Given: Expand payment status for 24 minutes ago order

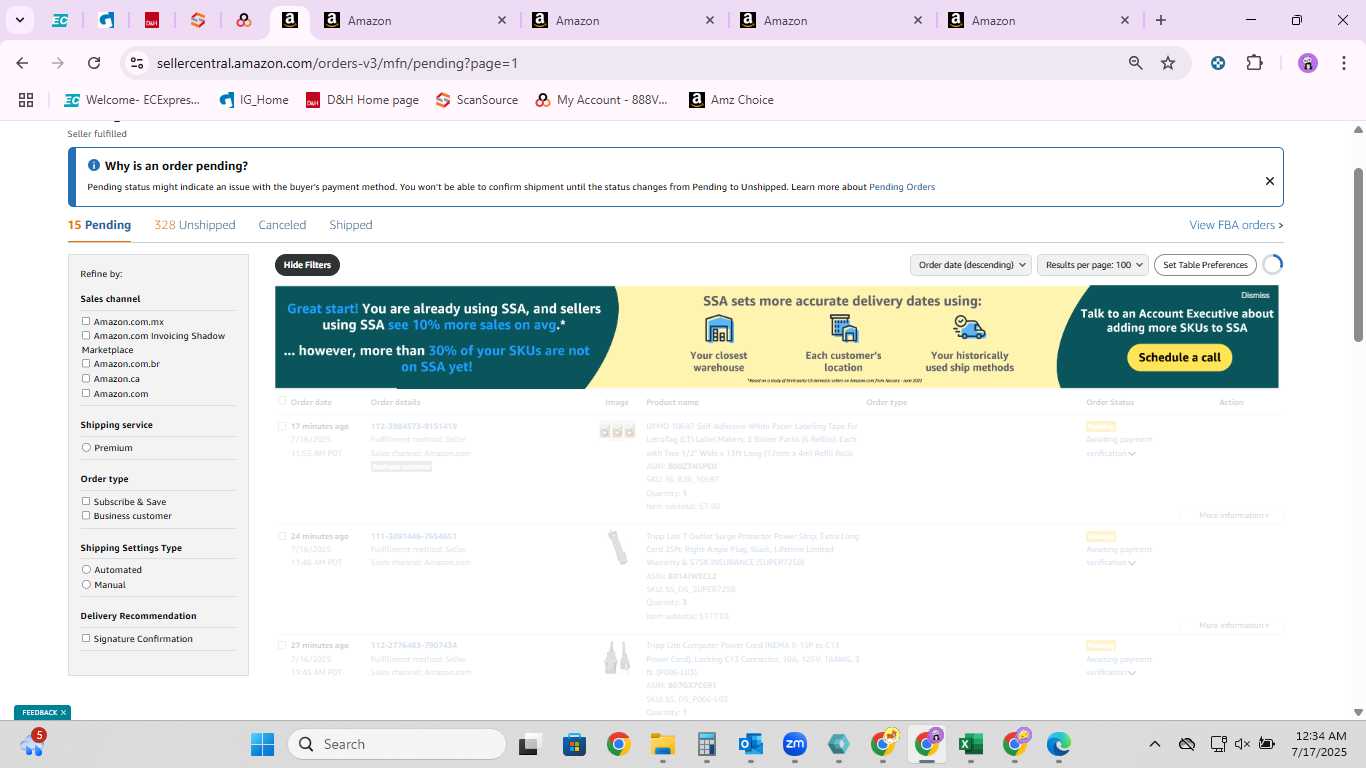Looking at the screenshot, I should click(x=1132, y=563).
